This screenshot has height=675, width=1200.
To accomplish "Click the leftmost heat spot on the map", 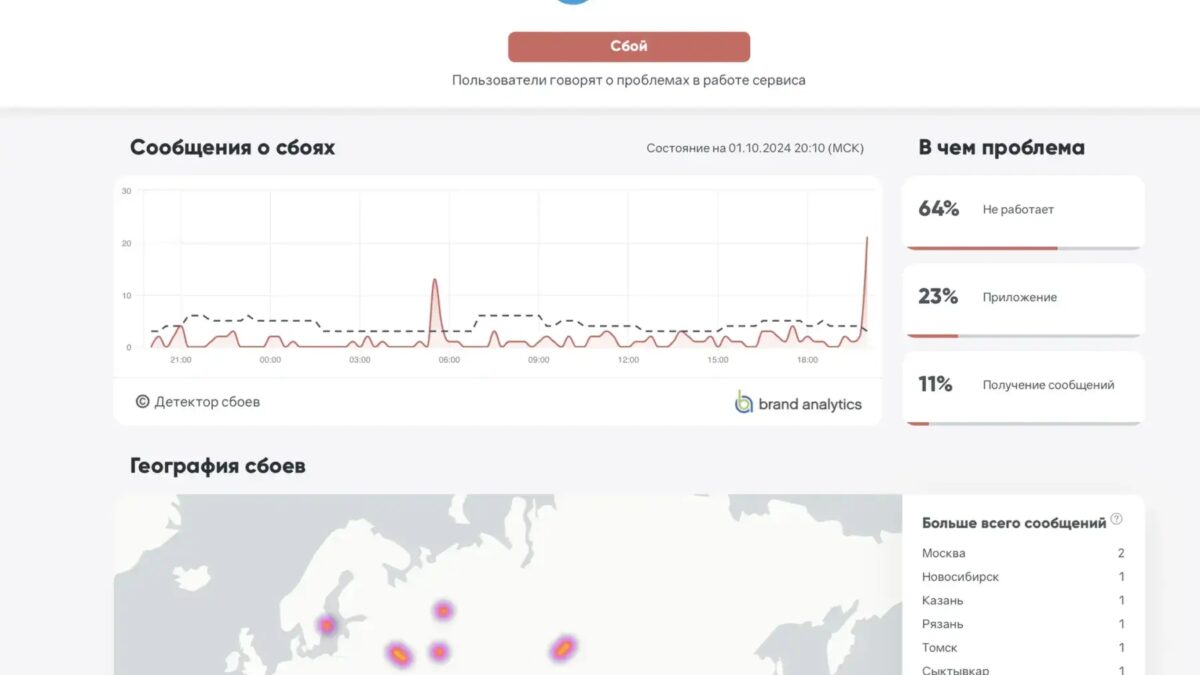I will 327,625.
